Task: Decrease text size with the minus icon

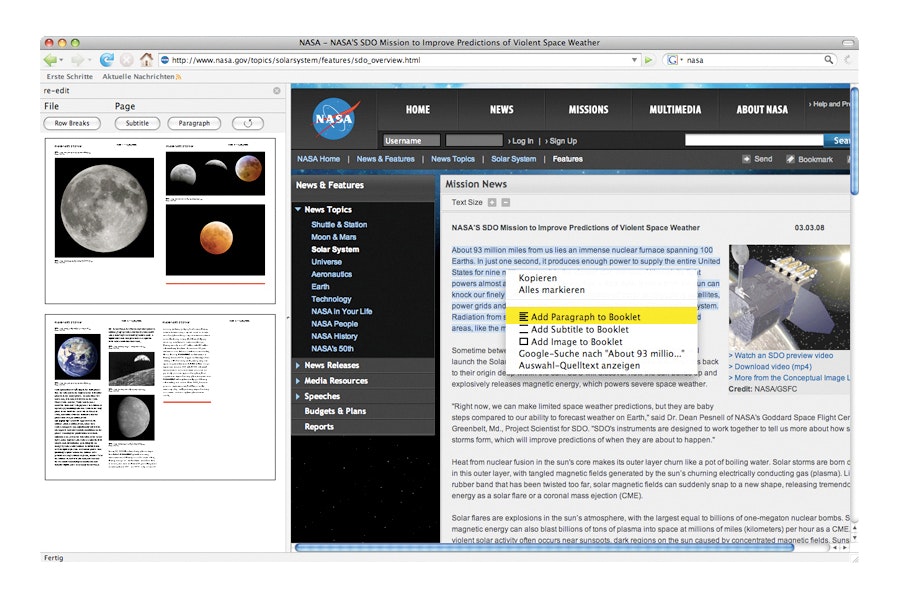Action: click(506, 203)
